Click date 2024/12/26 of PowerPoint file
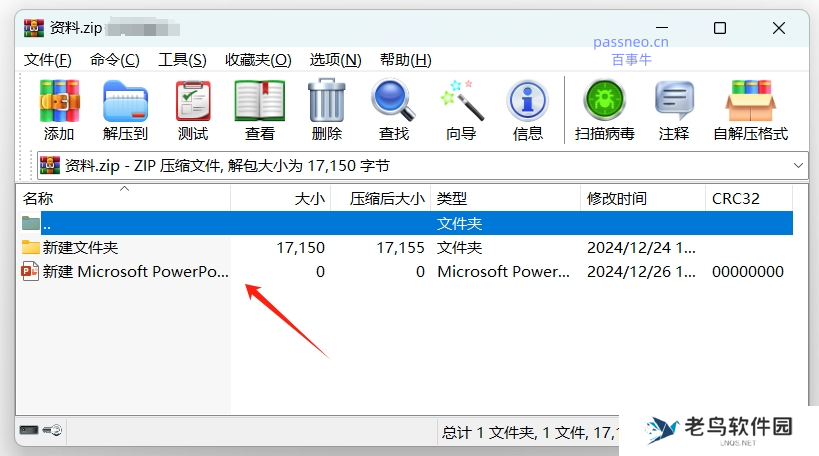 coord(641,272)
